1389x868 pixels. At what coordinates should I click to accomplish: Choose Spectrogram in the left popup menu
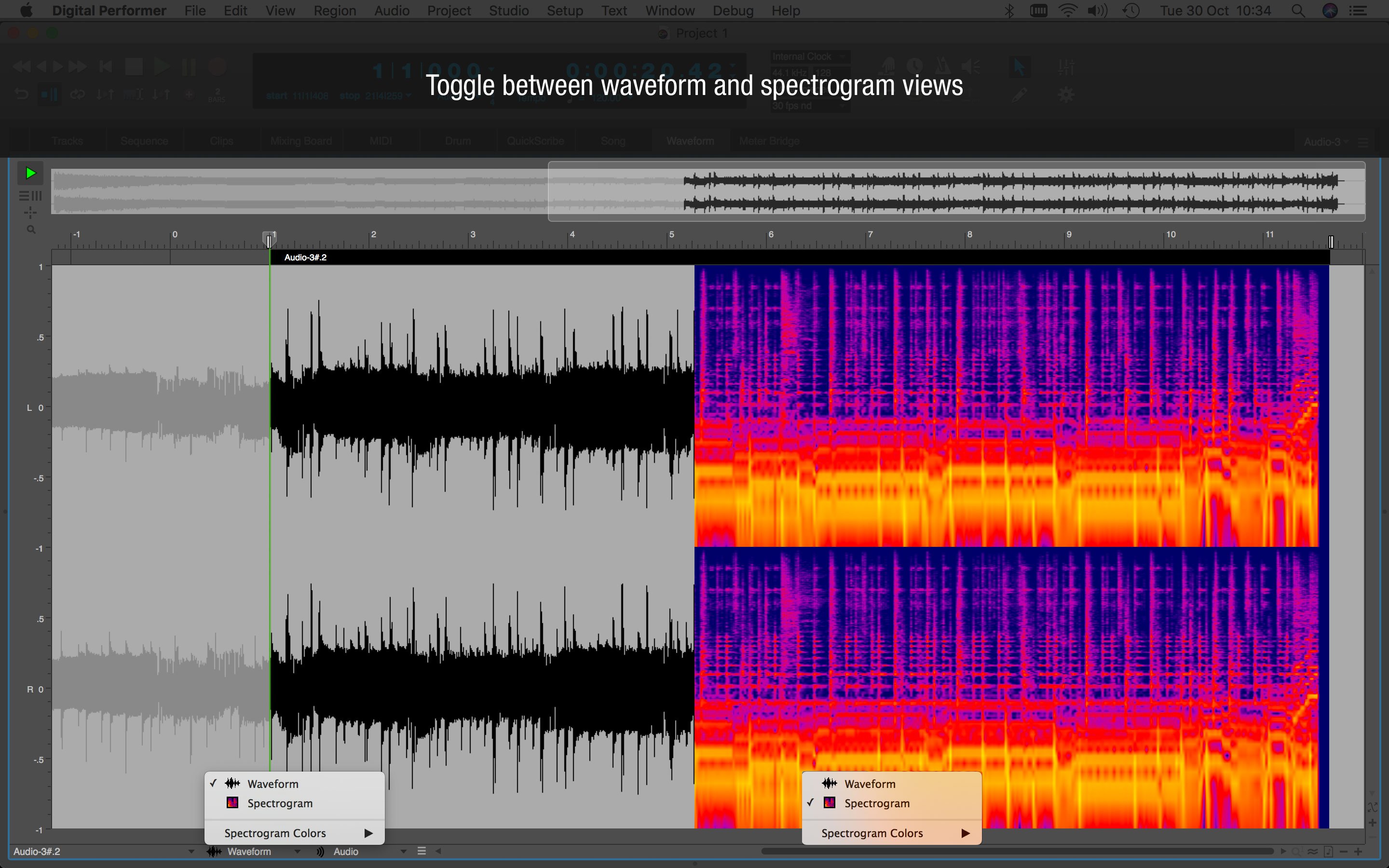(x=280, y=803)
